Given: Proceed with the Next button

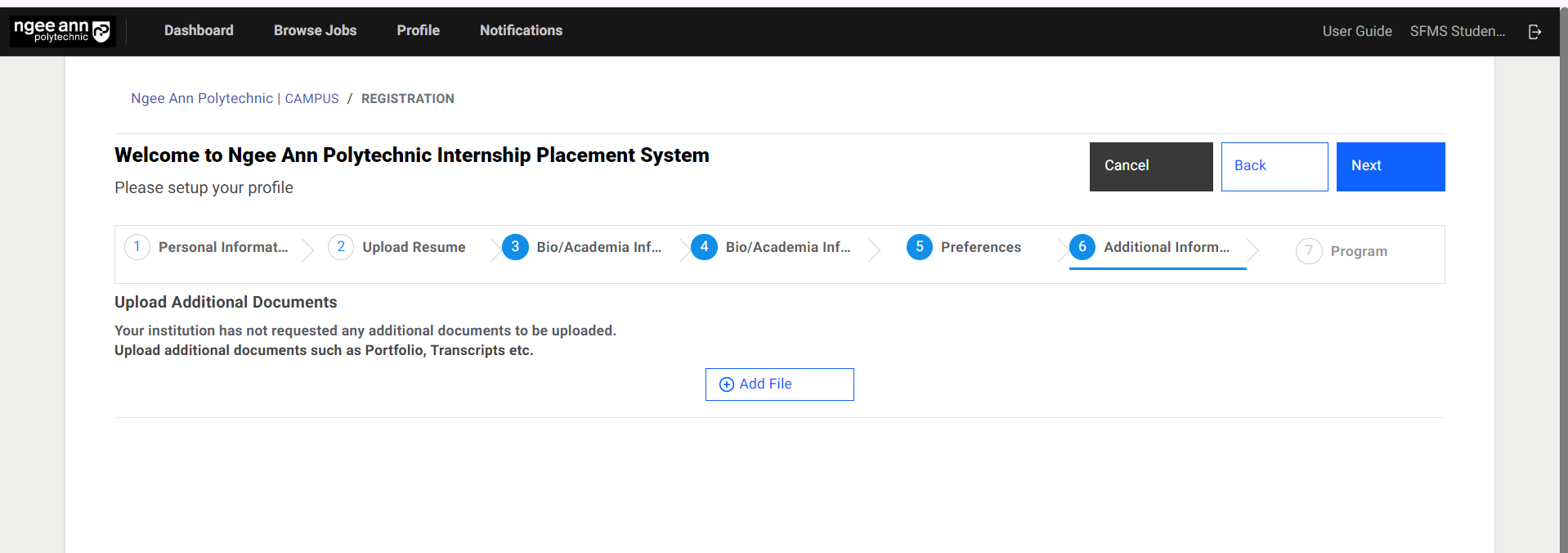Looking at the screenshot, I should pos(1391,167).
